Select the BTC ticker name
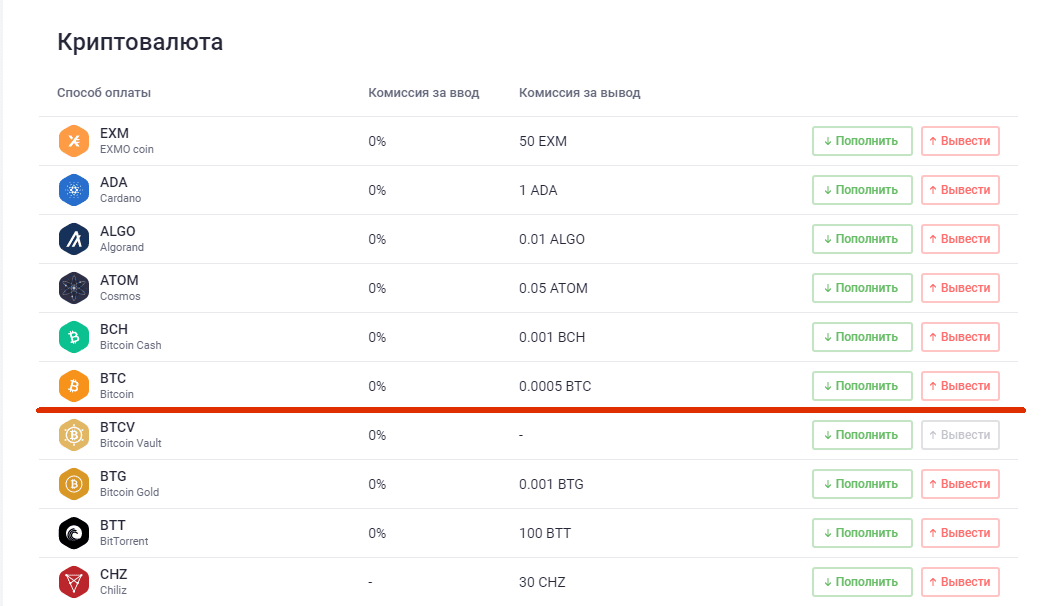Viewport: 1048px width, 606px height. 113,378
